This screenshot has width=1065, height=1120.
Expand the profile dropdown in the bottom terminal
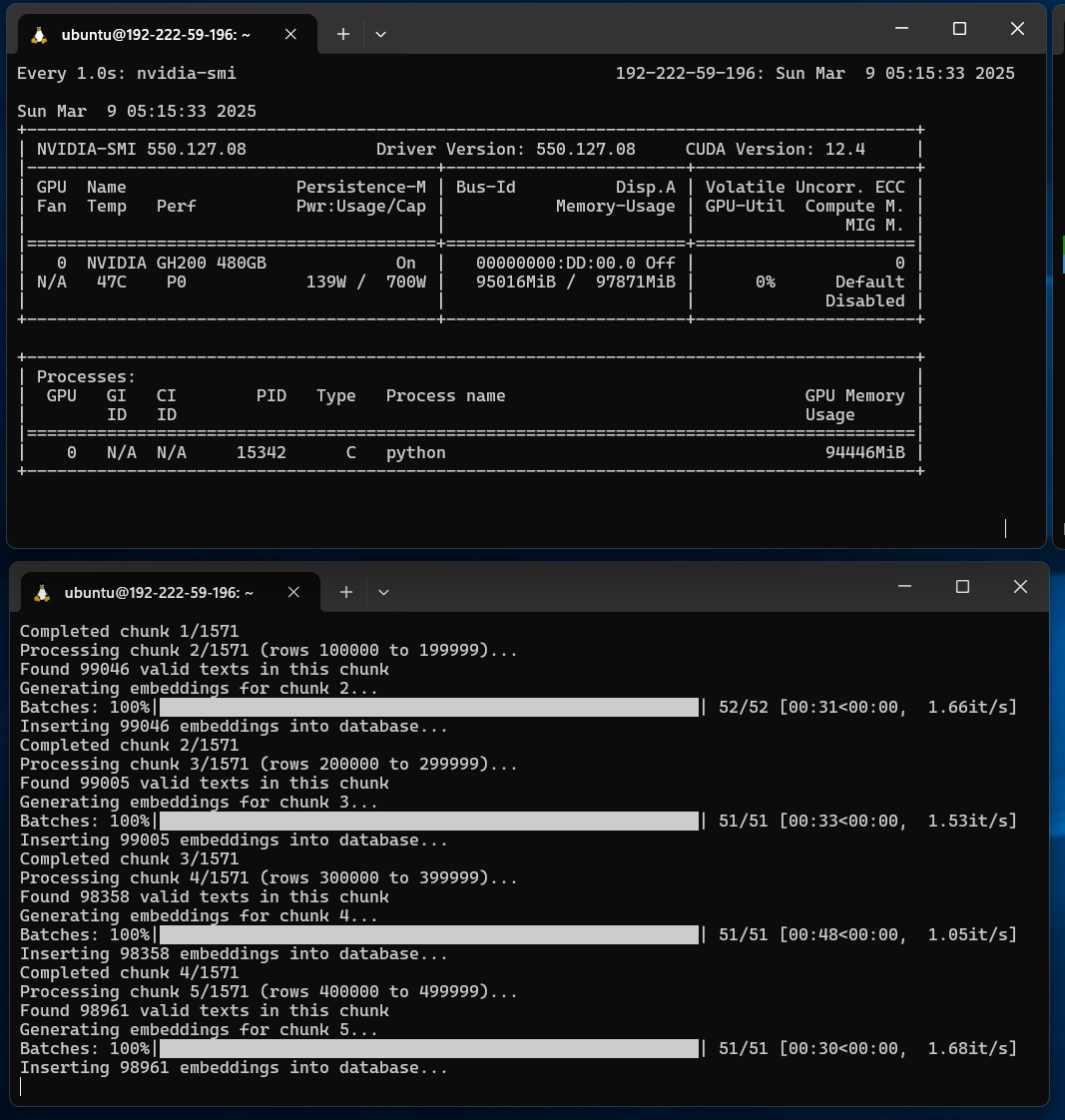point(383,592)
